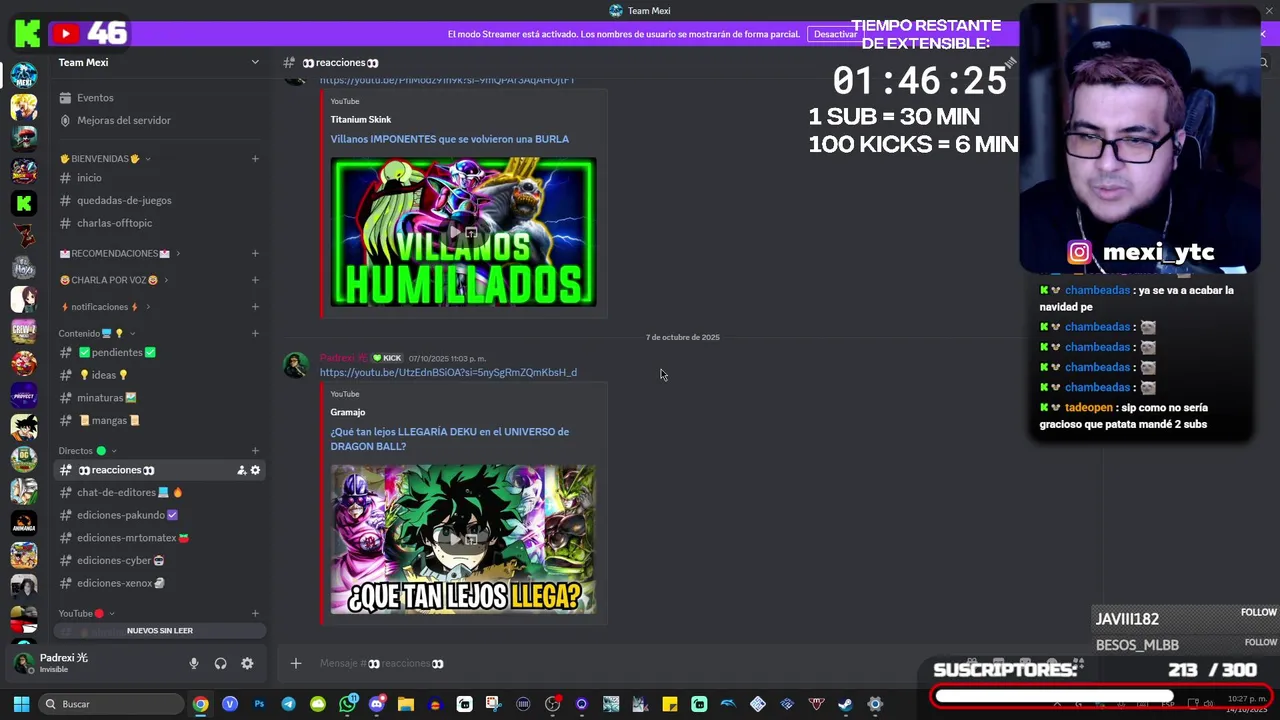
Task: Click the plus attachment button in message box
Action: tap(295, 663)
